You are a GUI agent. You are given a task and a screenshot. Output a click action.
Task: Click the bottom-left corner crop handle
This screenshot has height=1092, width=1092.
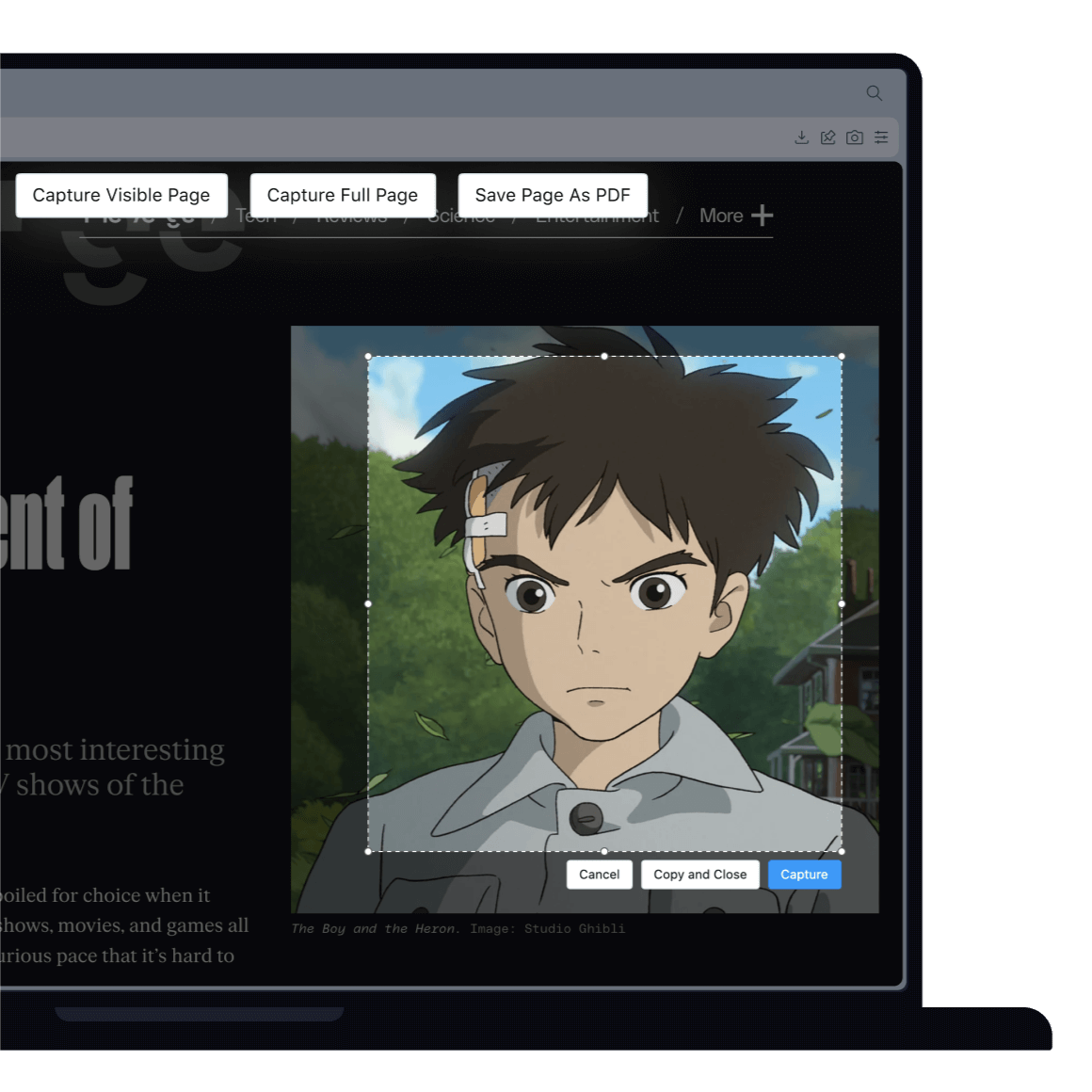[368, 852]
